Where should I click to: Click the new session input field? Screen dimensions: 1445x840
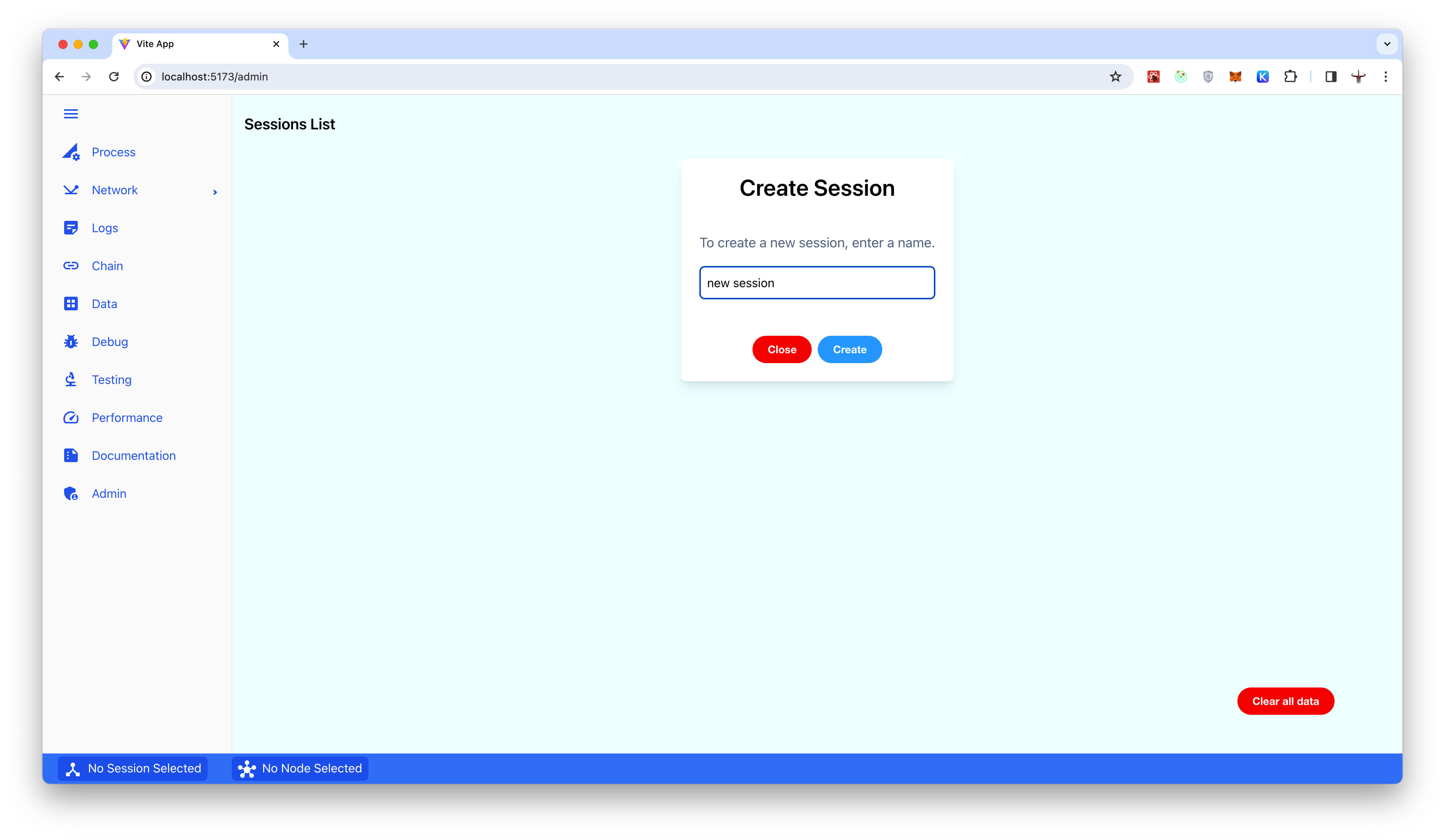coord(817,282)
